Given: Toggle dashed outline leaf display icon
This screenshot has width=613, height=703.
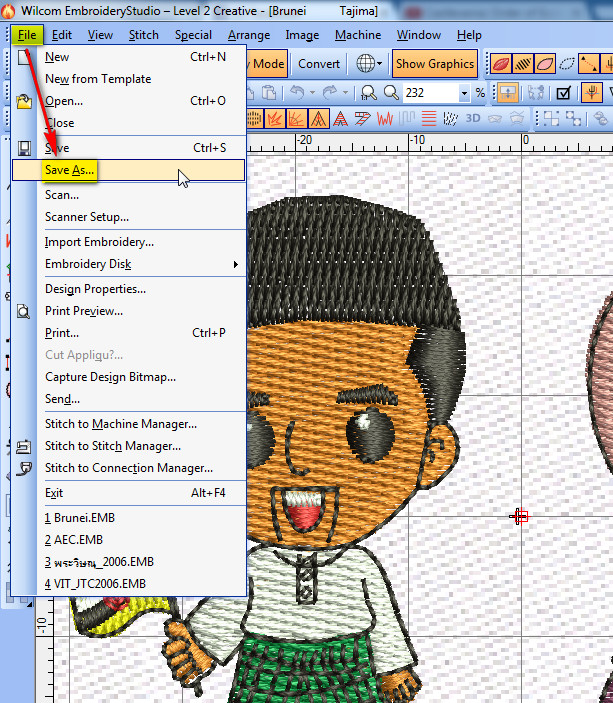Looking at the screenshot, I should click(567, 64).
